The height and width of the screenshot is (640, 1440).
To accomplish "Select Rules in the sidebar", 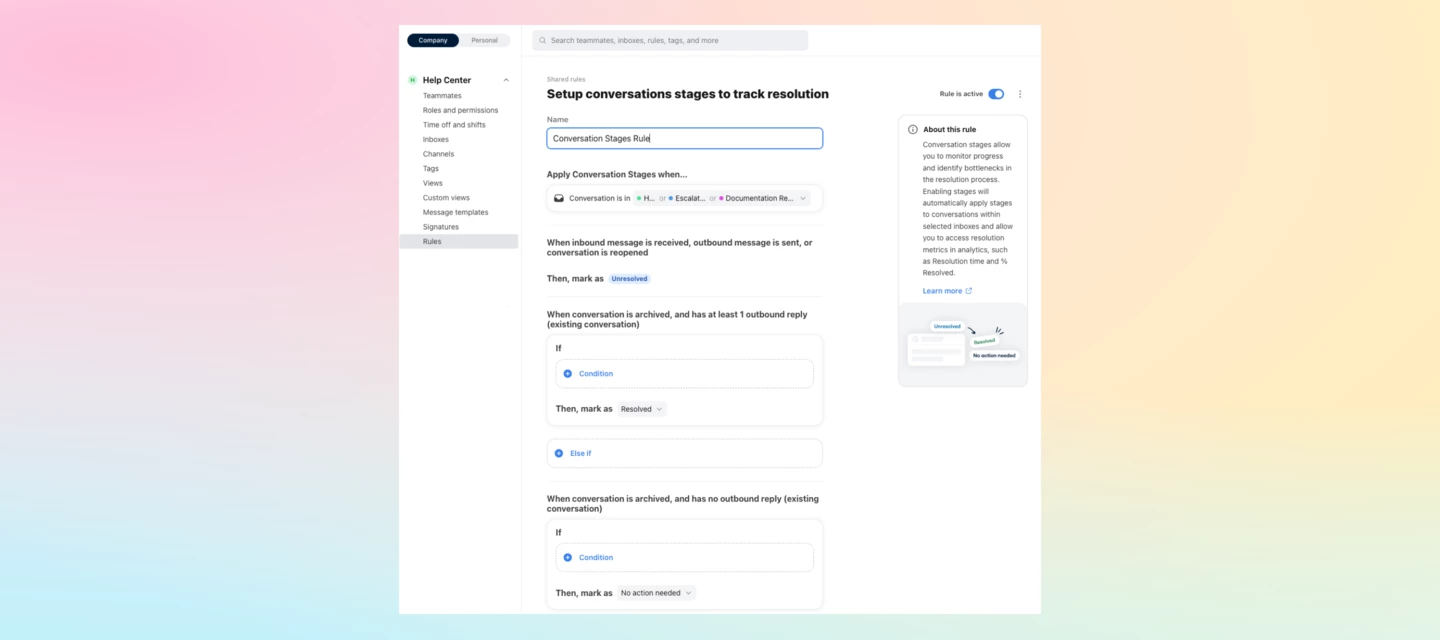I will [459, 241].
